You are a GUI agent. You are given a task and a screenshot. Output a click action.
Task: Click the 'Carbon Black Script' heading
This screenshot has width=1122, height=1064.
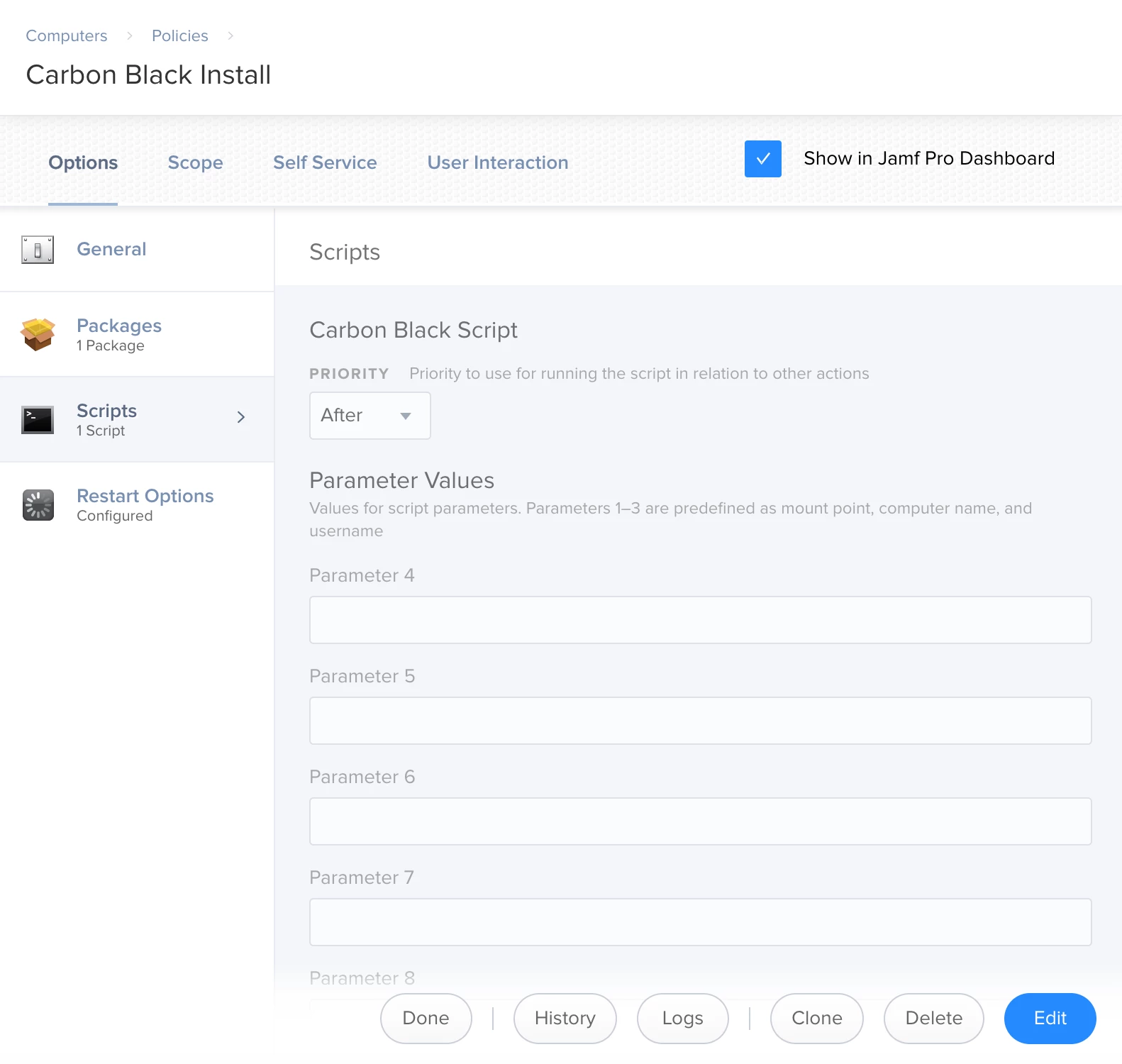[413, 330]
